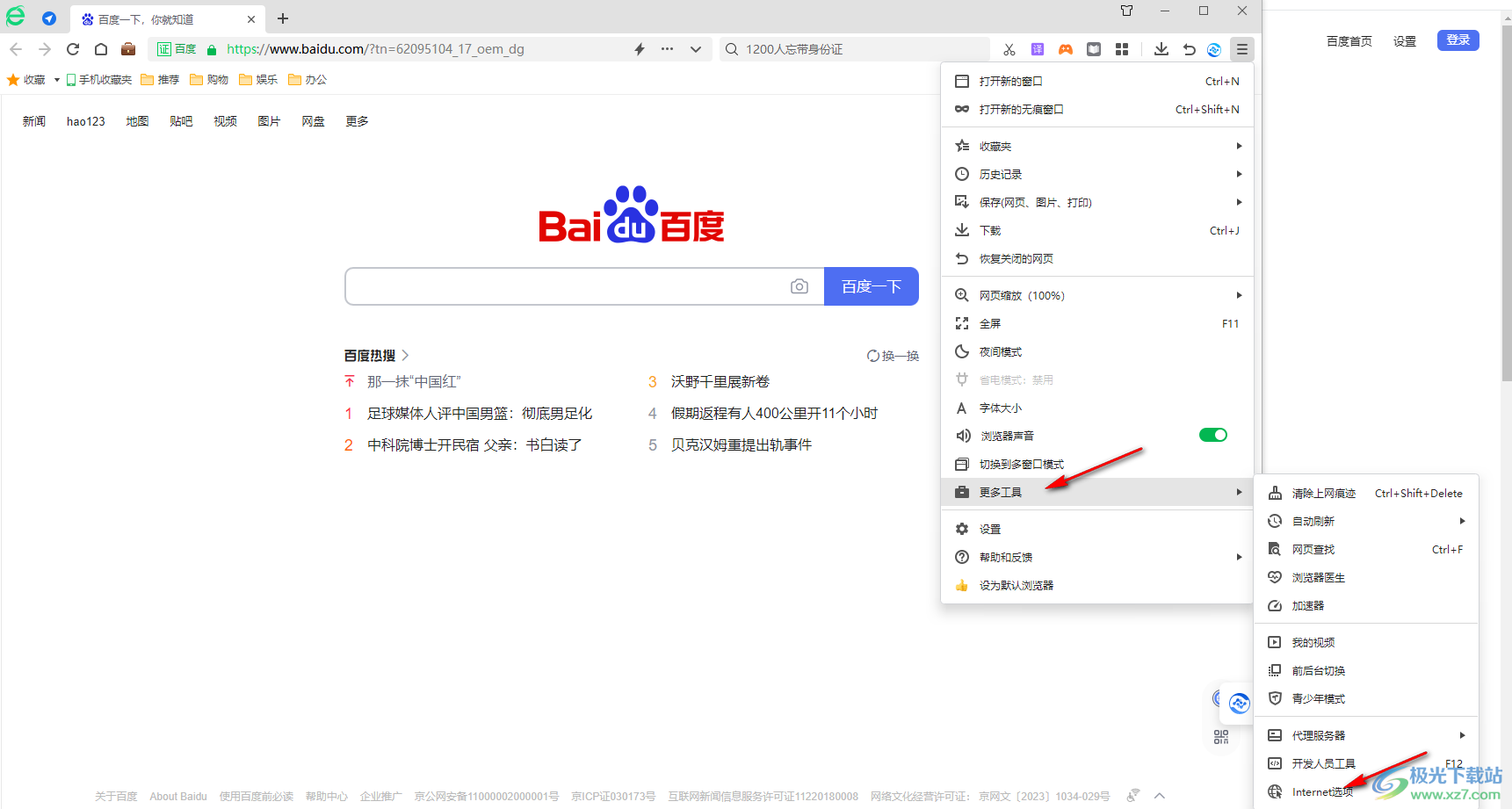1512x809 pixels.
Task: Click the forward navigation arrow
Action: [45, 49]
